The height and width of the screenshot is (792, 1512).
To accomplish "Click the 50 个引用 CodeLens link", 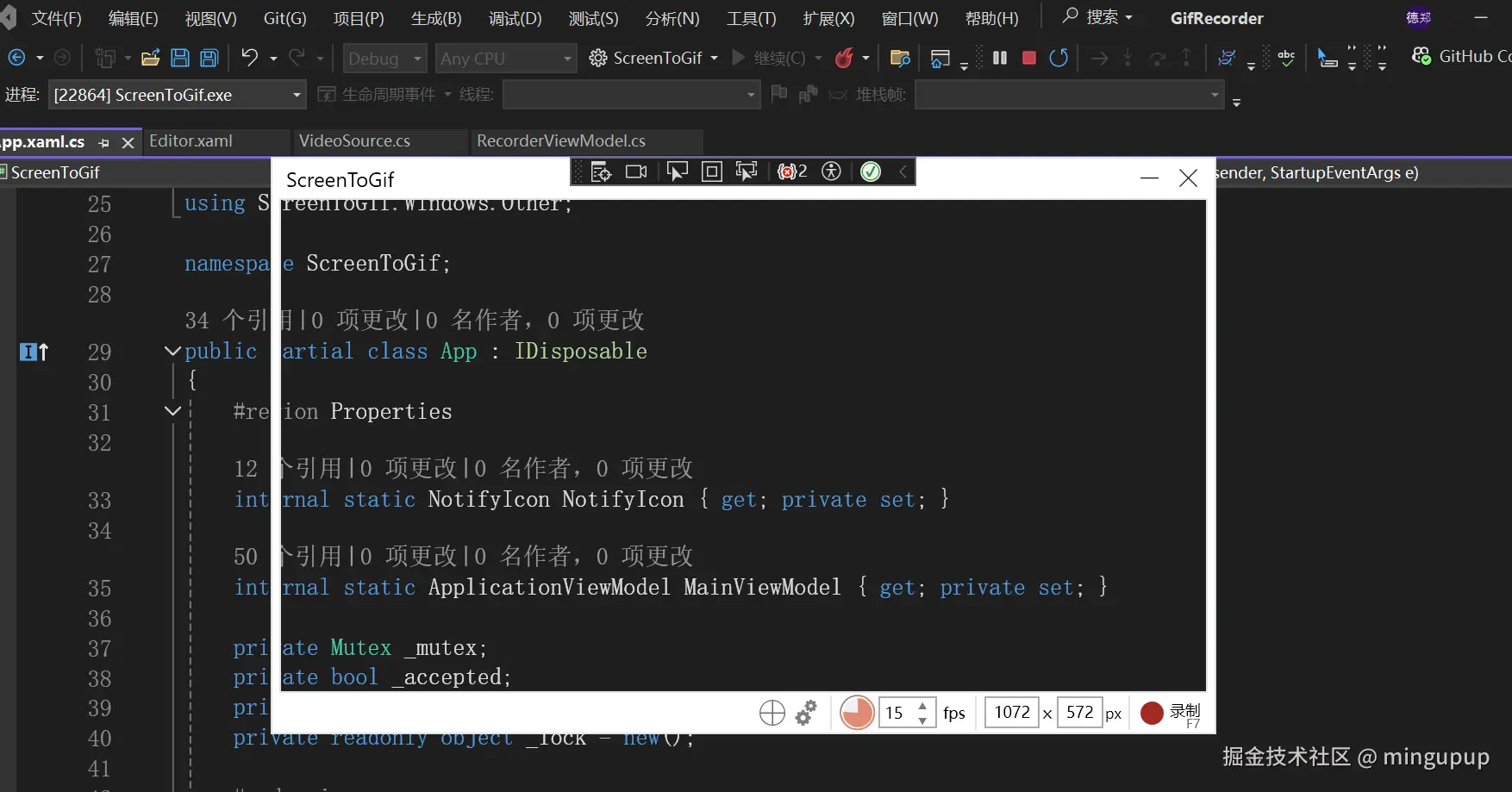I will (289, 556).
